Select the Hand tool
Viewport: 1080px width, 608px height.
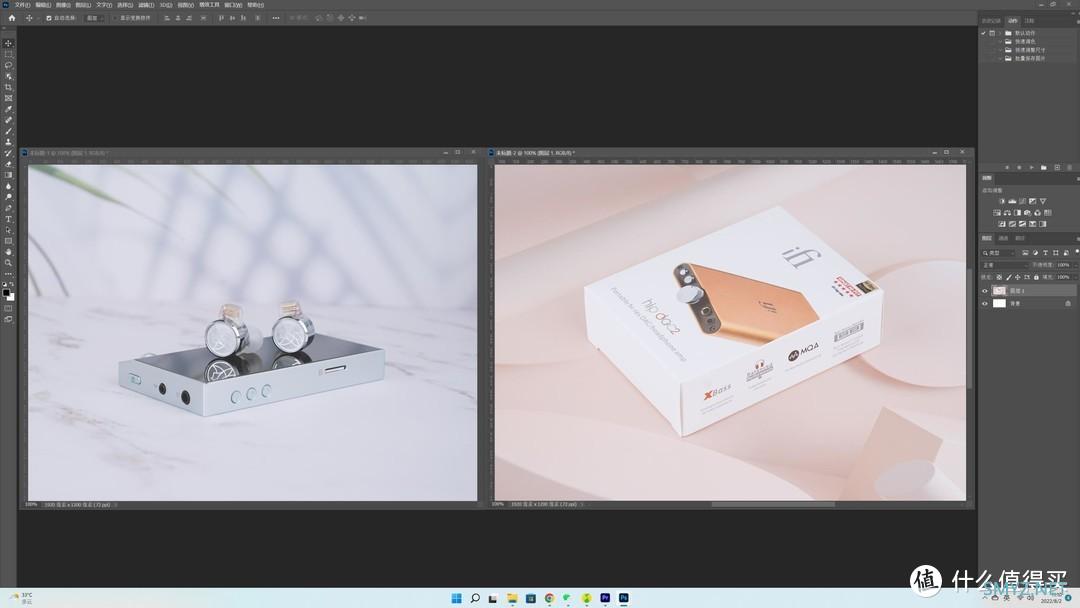click(8, 252)
